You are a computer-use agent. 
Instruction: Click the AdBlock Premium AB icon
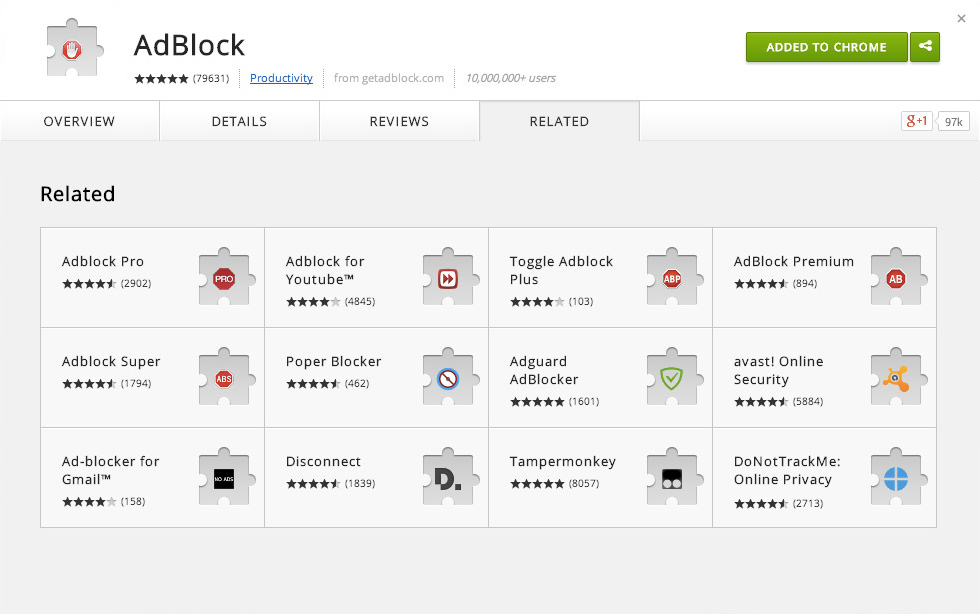899,277
